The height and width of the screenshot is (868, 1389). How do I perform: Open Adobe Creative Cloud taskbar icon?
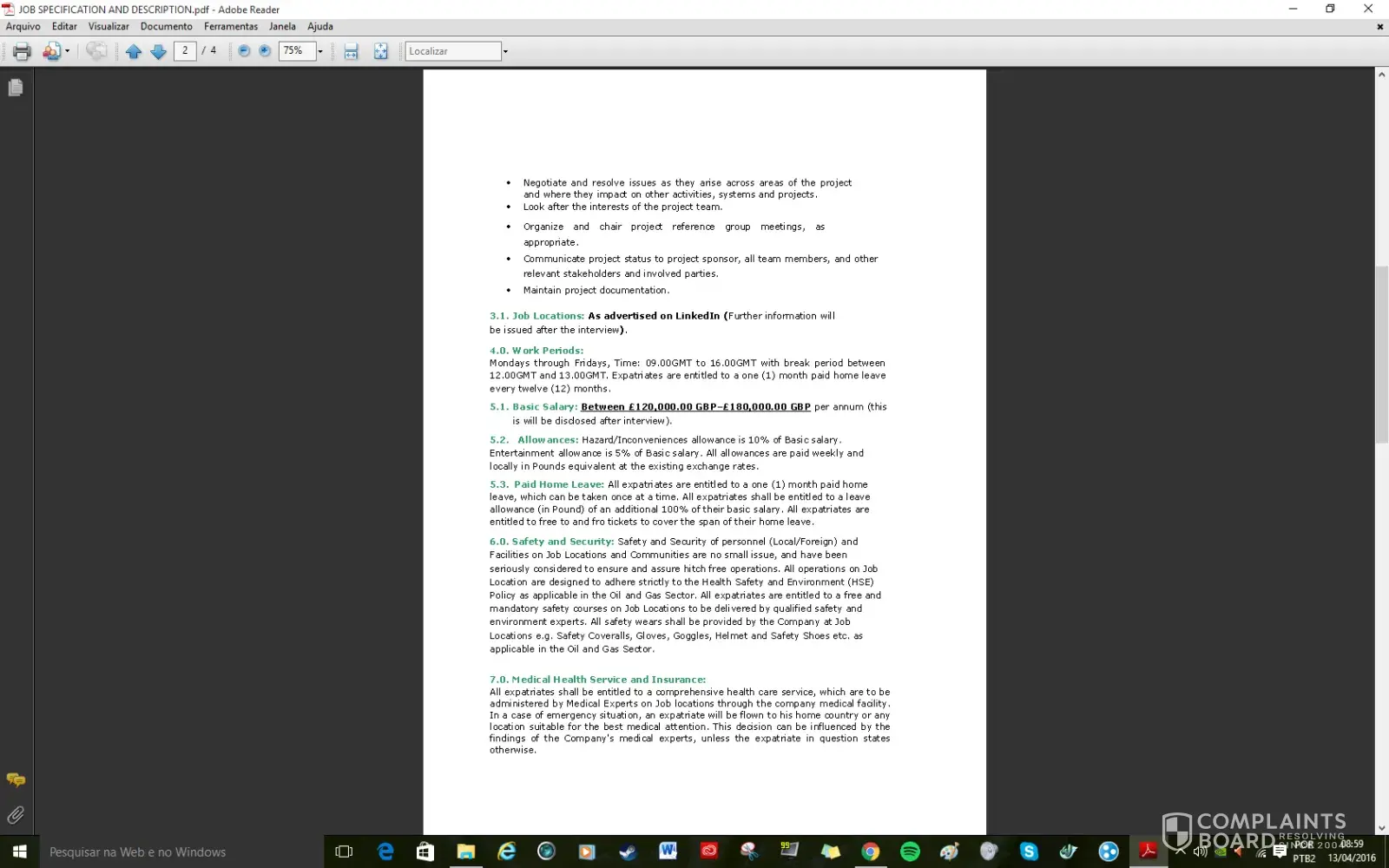point(708,852)
